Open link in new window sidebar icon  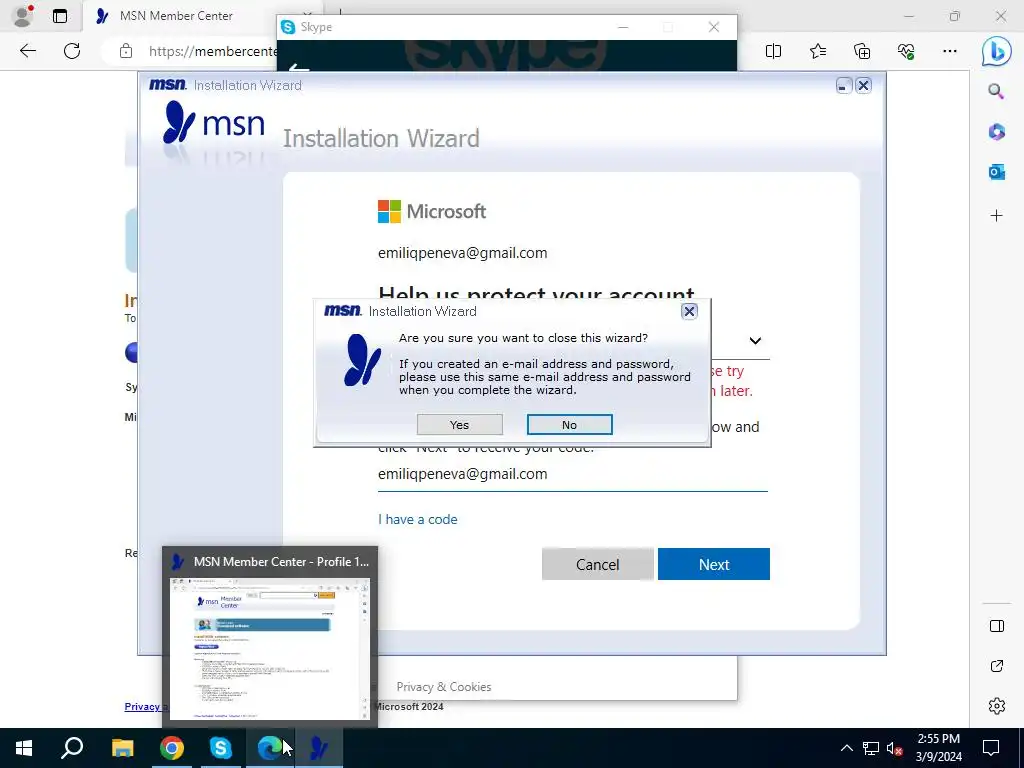click(997, 666)
